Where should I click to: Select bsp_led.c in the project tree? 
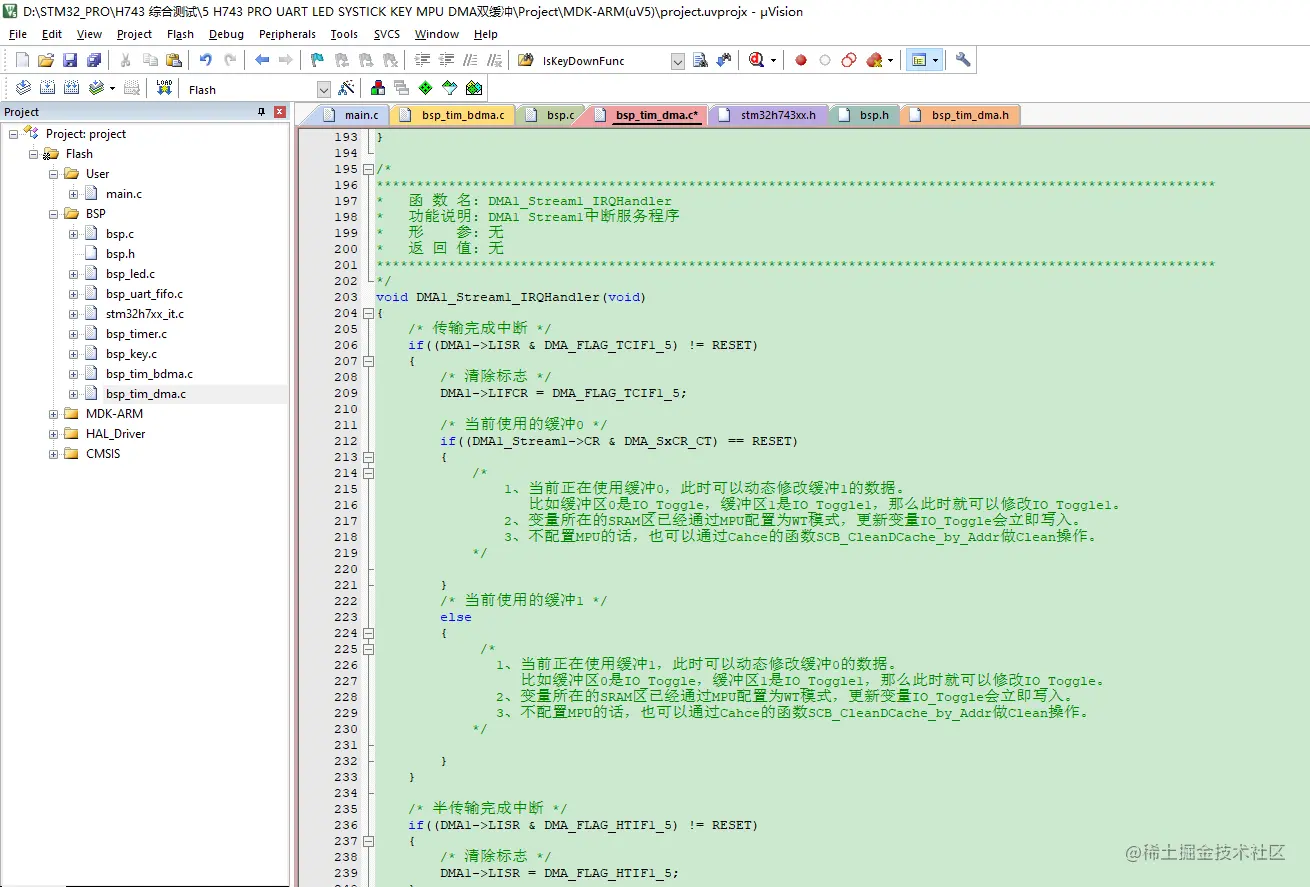[130, 274]
